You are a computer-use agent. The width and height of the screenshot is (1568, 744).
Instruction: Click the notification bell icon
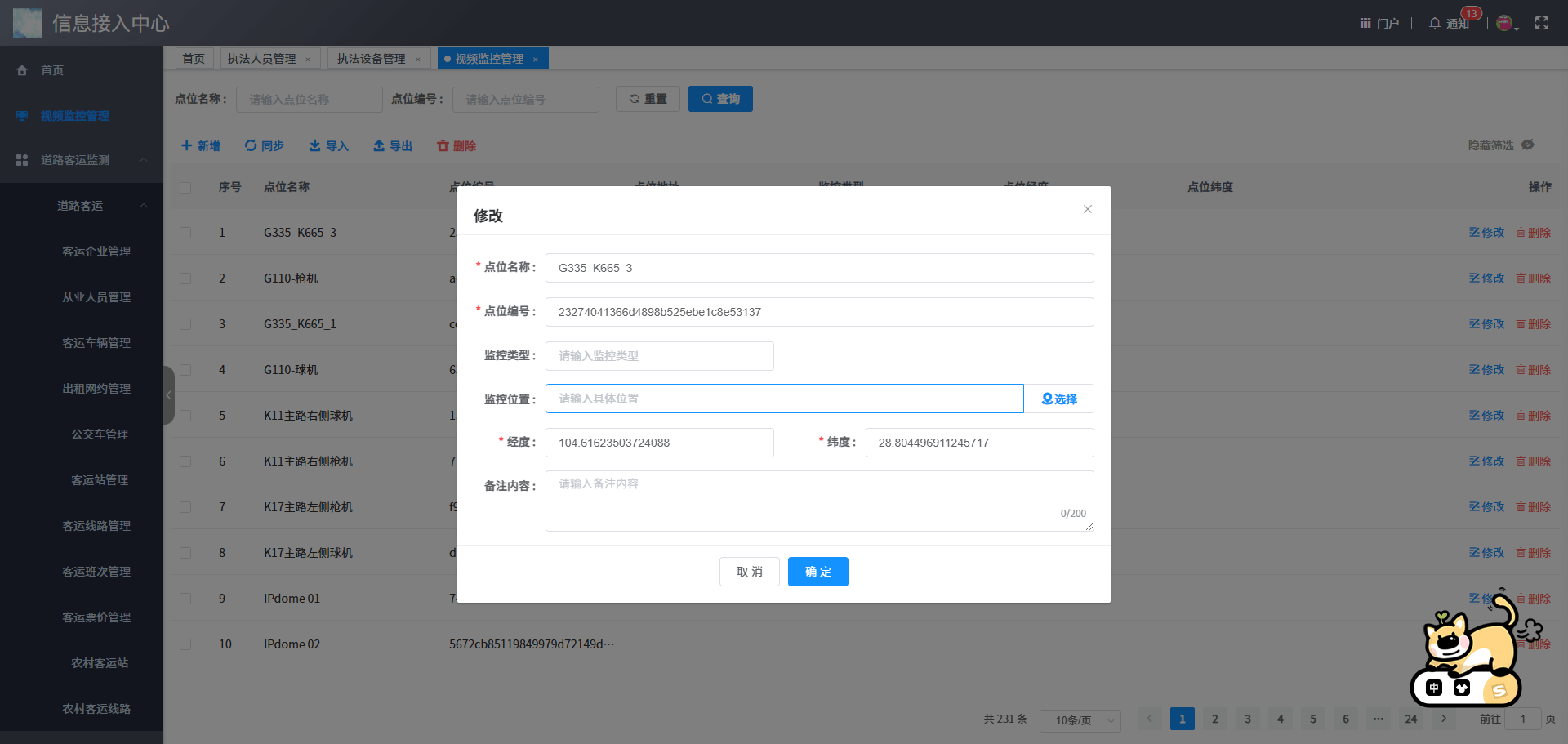tap(1434, 23)
